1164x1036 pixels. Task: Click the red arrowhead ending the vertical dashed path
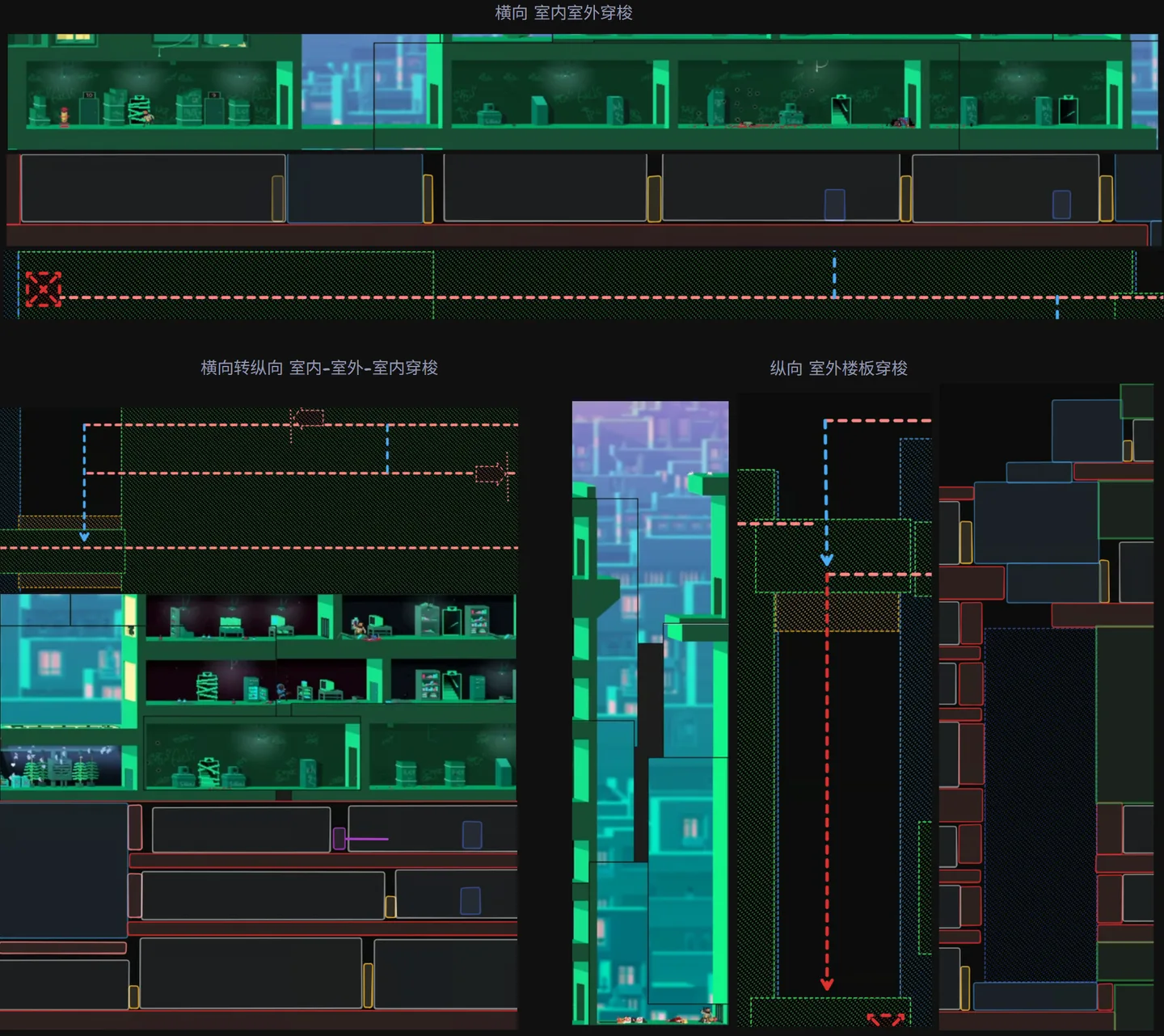[x=827, y=983]
